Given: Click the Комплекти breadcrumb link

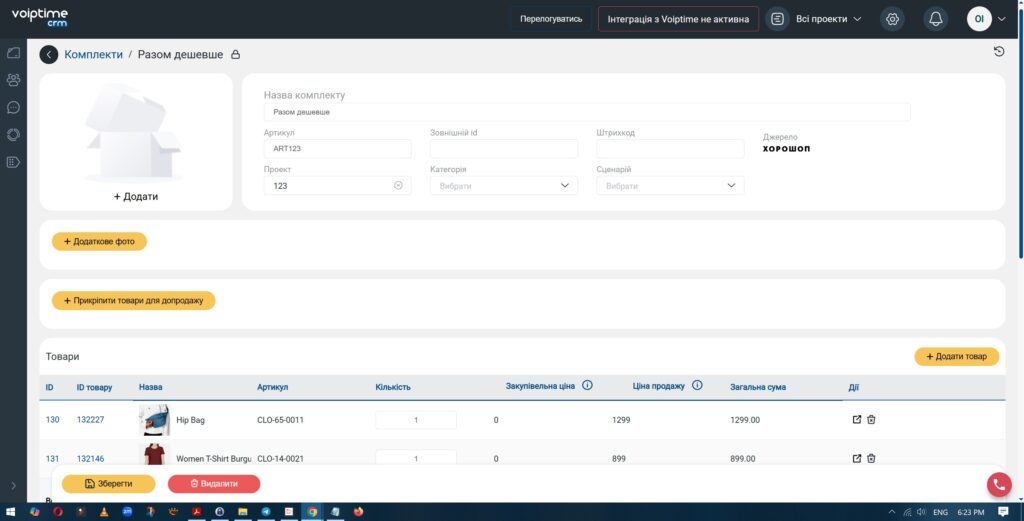Looking at the screenshot, I should (93, 55).
